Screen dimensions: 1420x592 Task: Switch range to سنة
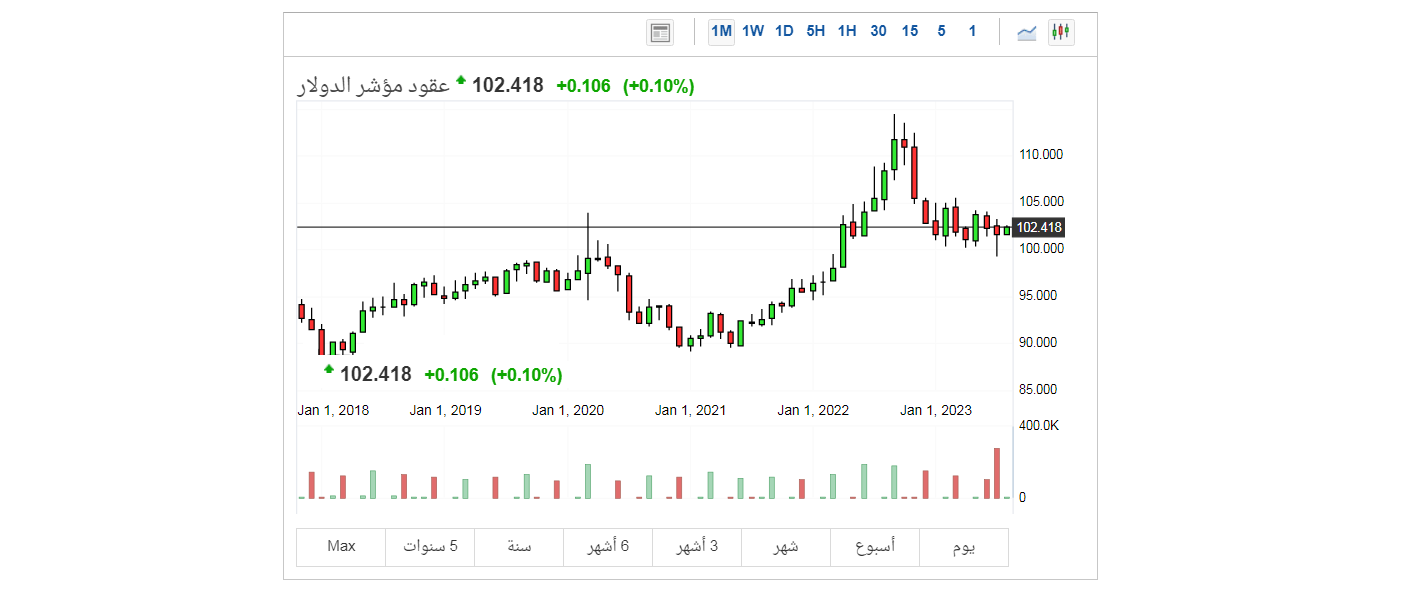pos(519,546)
